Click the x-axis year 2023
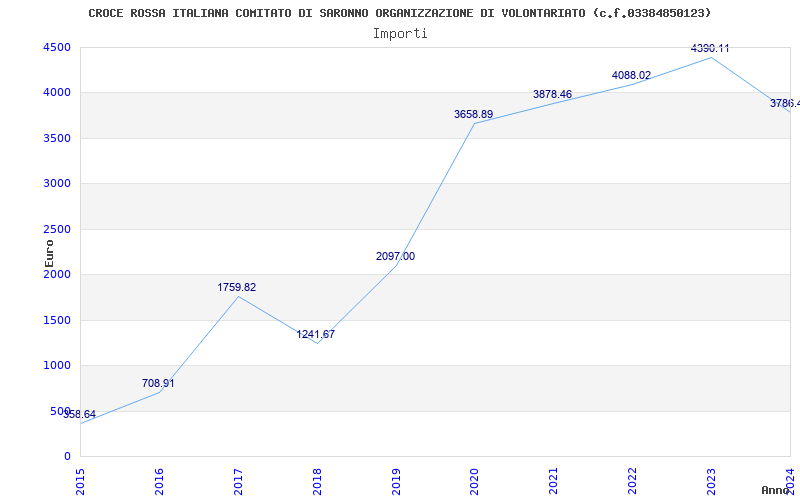Screen dimensions: 800x500 coord(711,482)
